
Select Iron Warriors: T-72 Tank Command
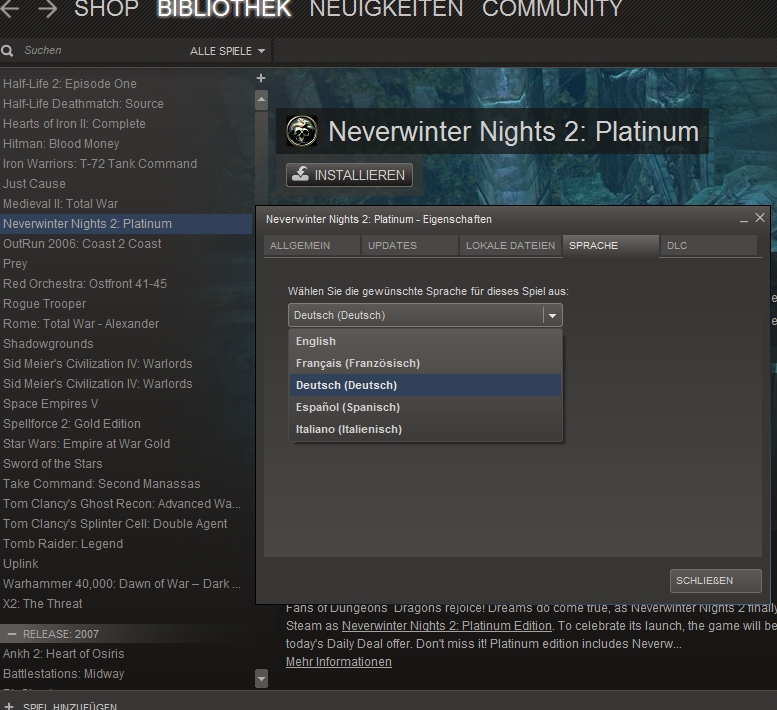(x=126, y=164)
